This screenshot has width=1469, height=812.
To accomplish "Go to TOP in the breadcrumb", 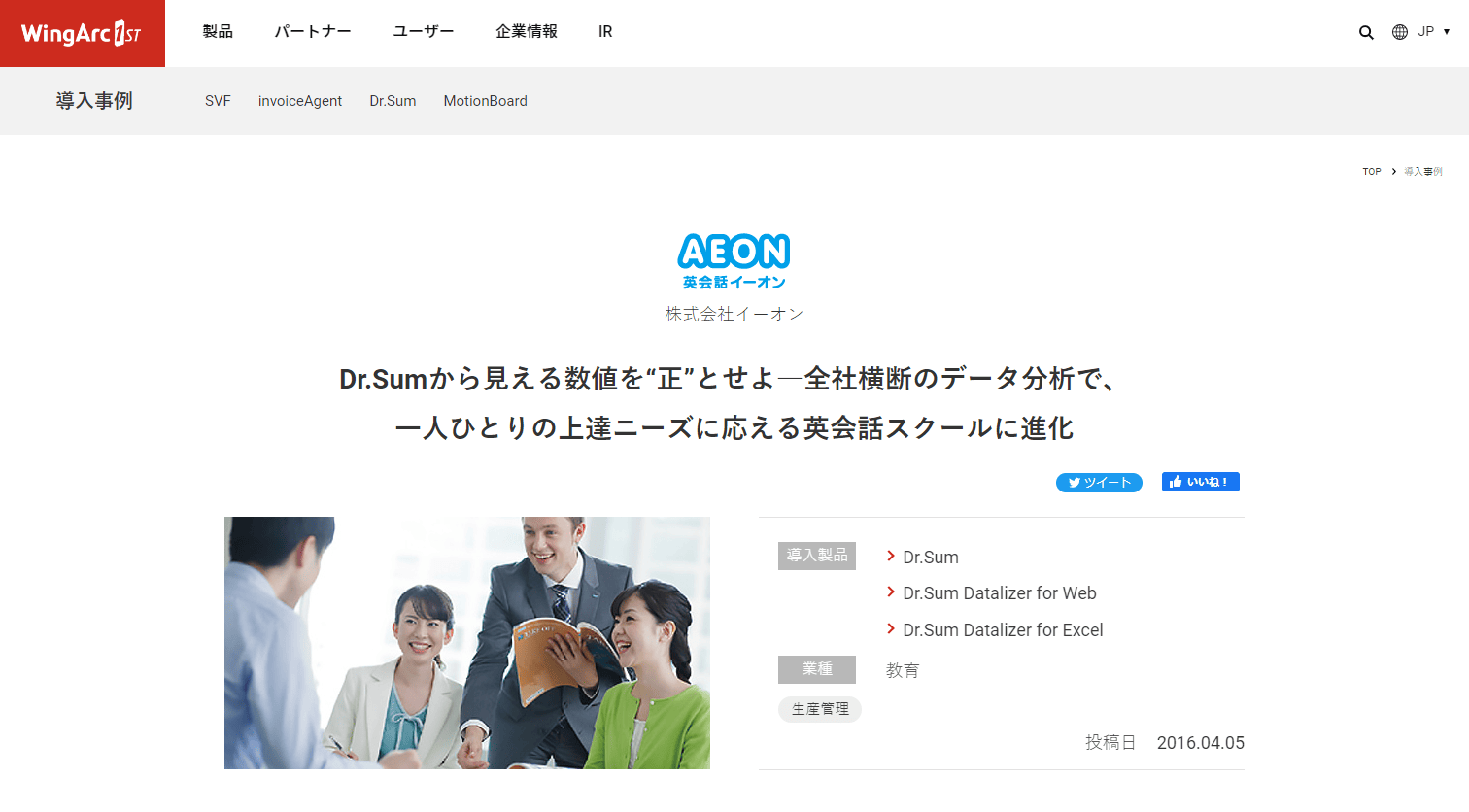I will pyautogui.click(x=1372, y=172).
